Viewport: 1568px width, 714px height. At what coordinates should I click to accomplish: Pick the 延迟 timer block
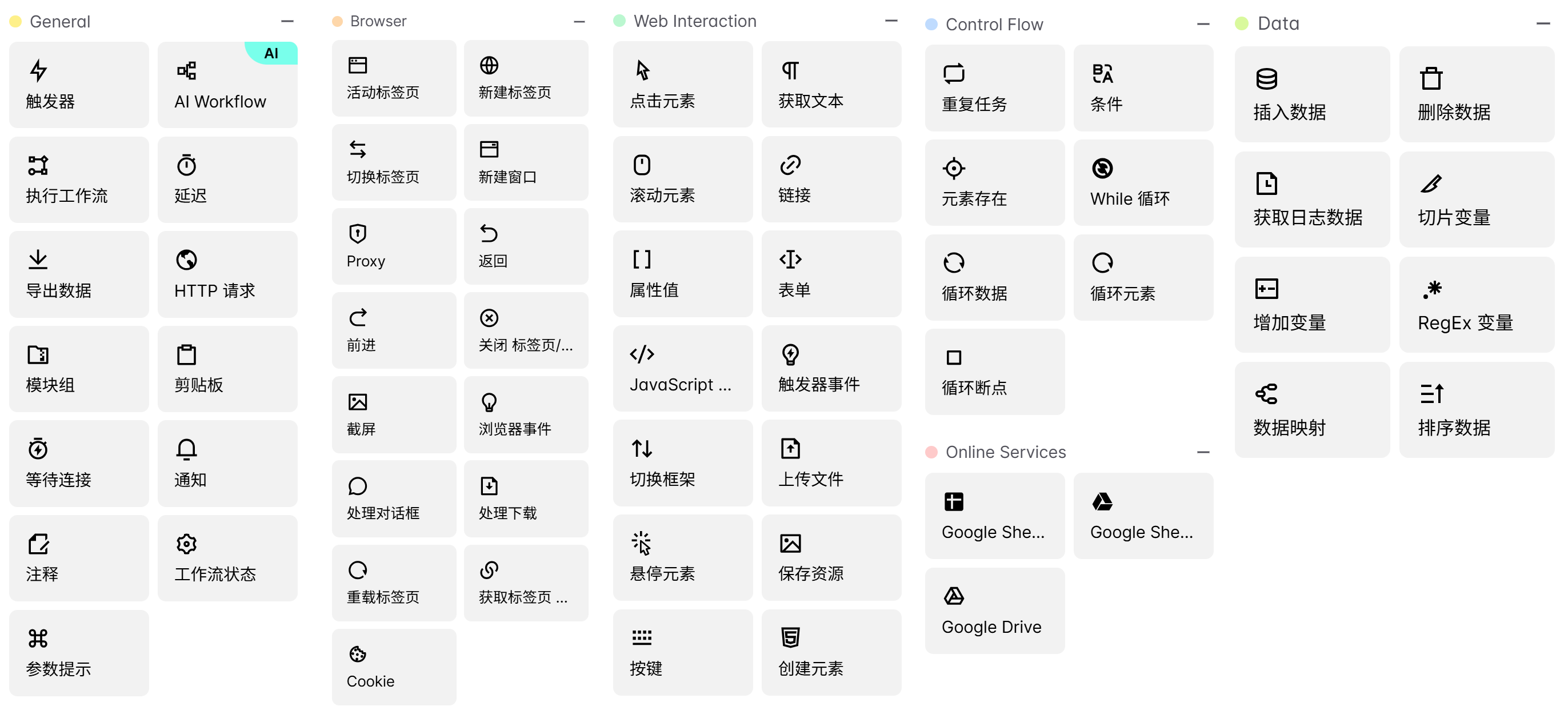pyautogui.click(x=227, y=180)
